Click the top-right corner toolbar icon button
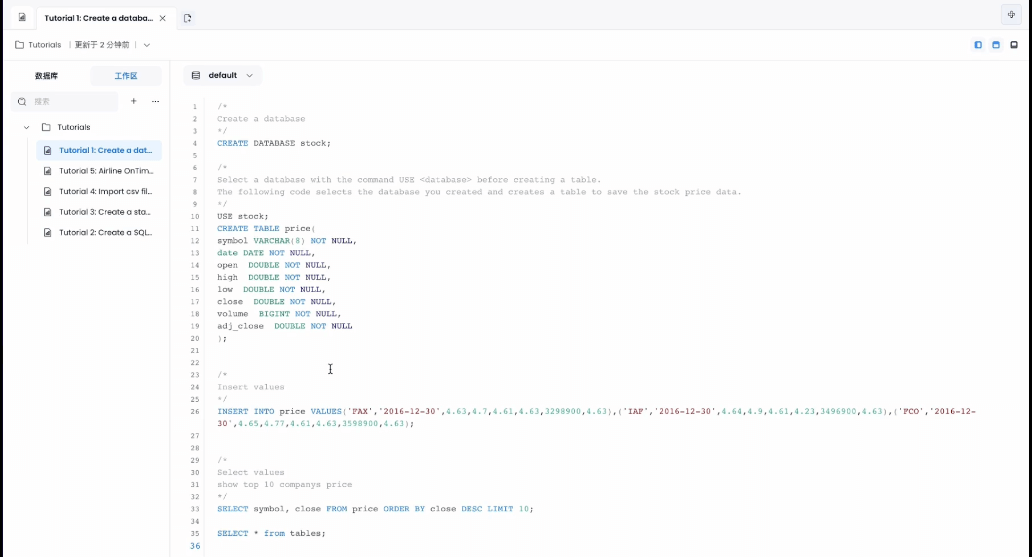Viewport: 1032px width, 557px height. 1011,15
